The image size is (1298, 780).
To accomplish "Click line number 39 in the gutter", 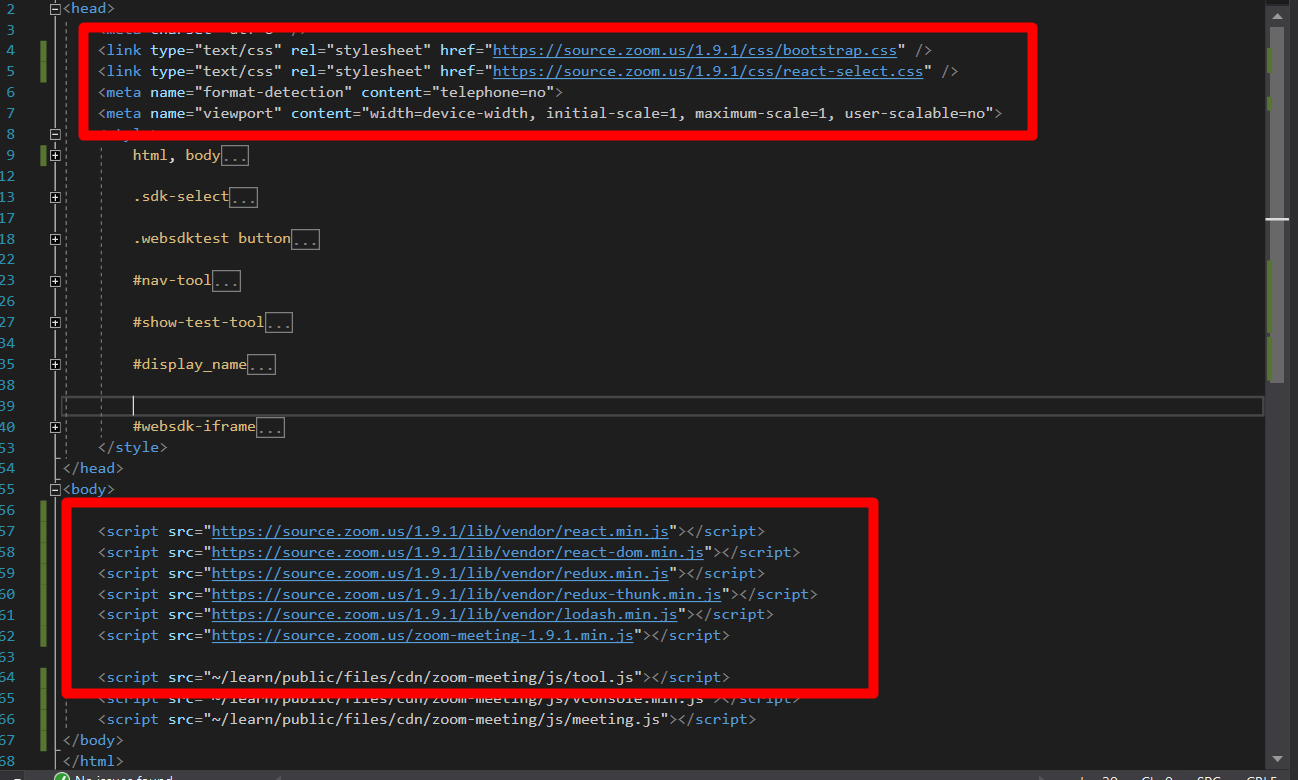I will (8, 406).
